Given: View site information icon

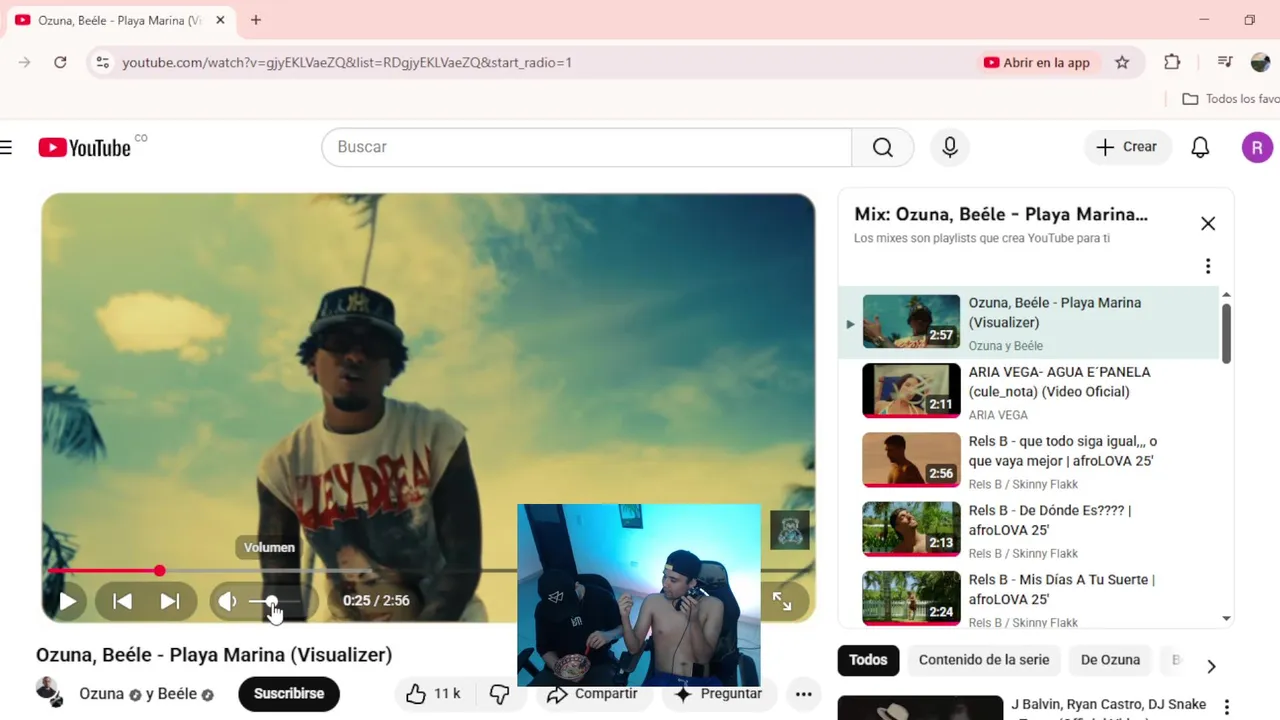Looking at the screenshot, I should [102, 62].
